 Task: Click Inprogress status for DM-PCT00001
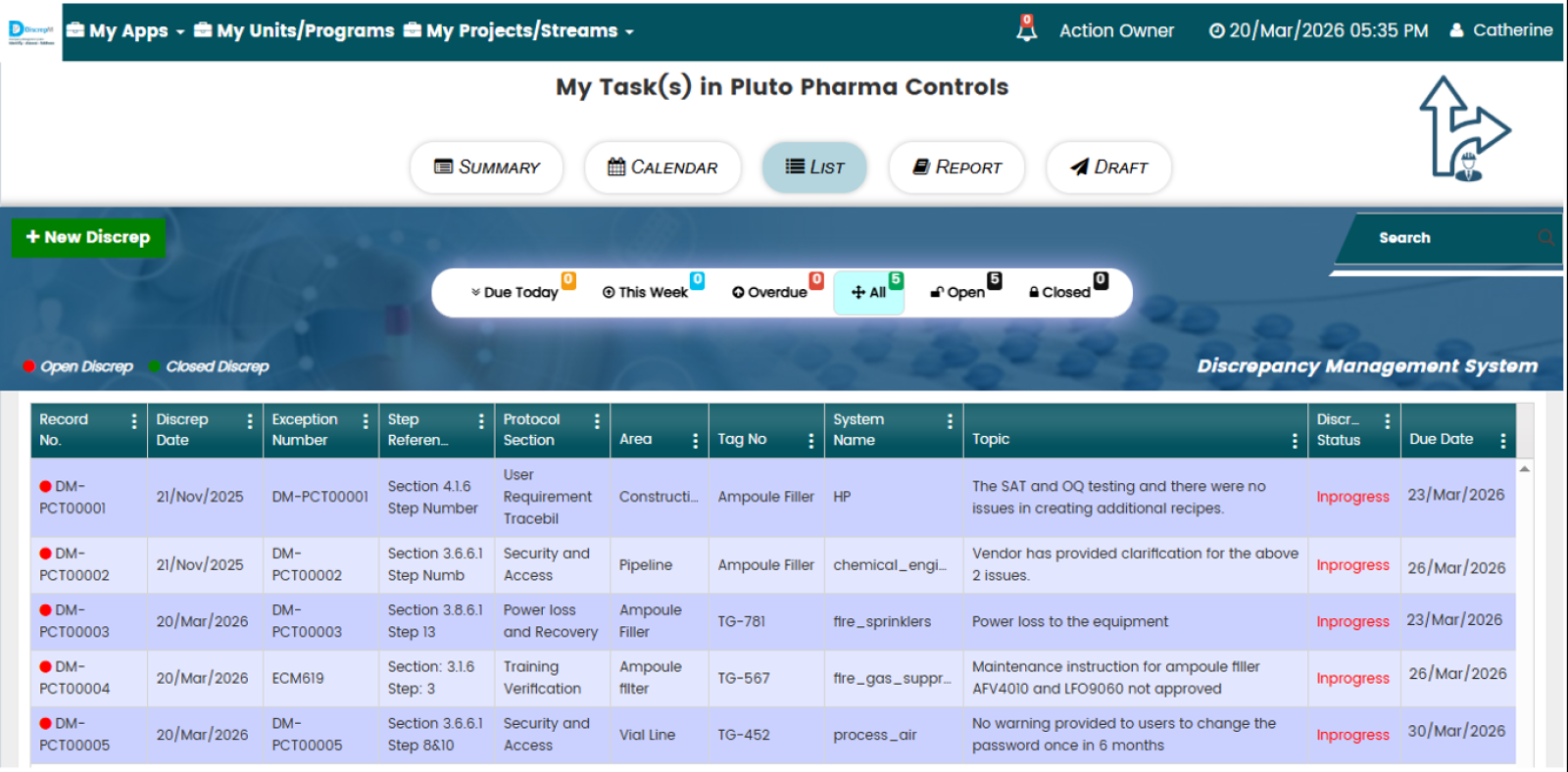(x=1352, y=497)
